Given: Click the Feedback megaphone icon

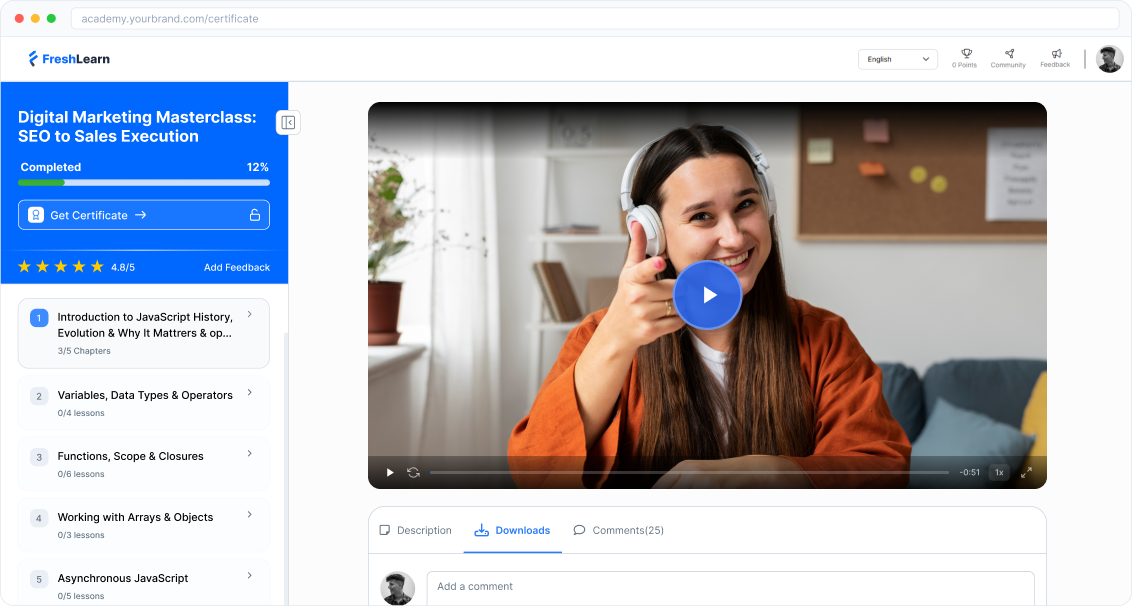Looking at the screenshot, I should [1055, 54].
